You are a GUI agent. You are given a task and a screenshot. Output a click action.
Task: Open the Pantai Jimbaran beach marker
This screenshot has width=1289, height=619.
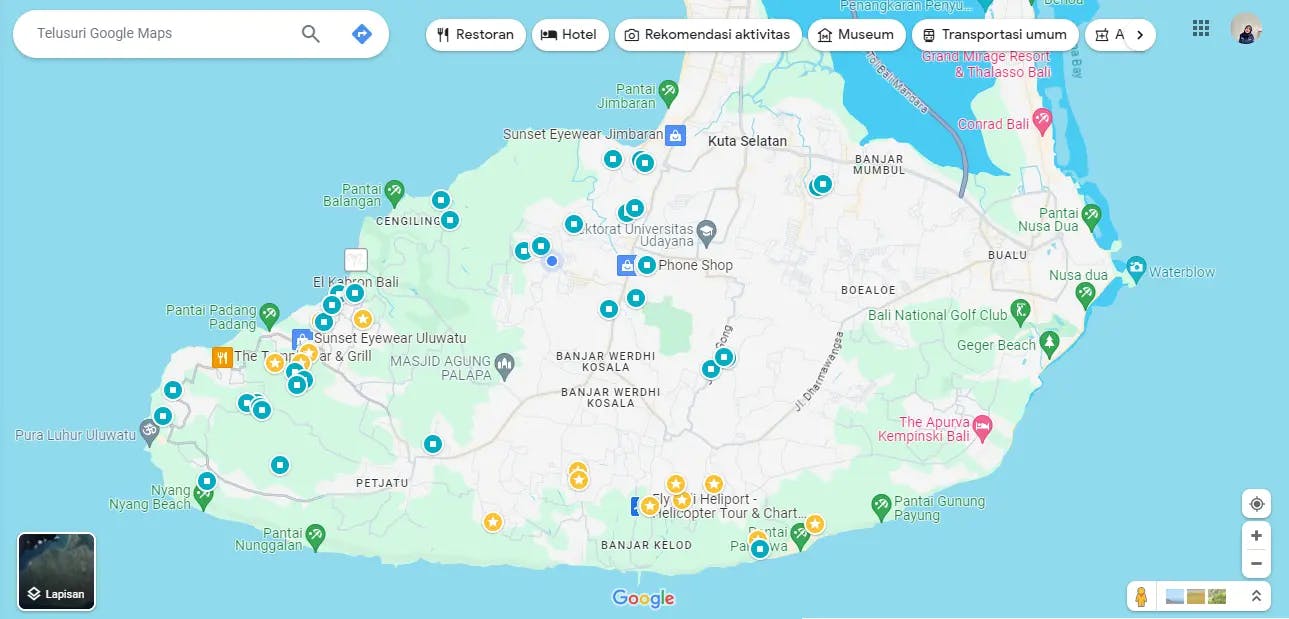[668, 93]
